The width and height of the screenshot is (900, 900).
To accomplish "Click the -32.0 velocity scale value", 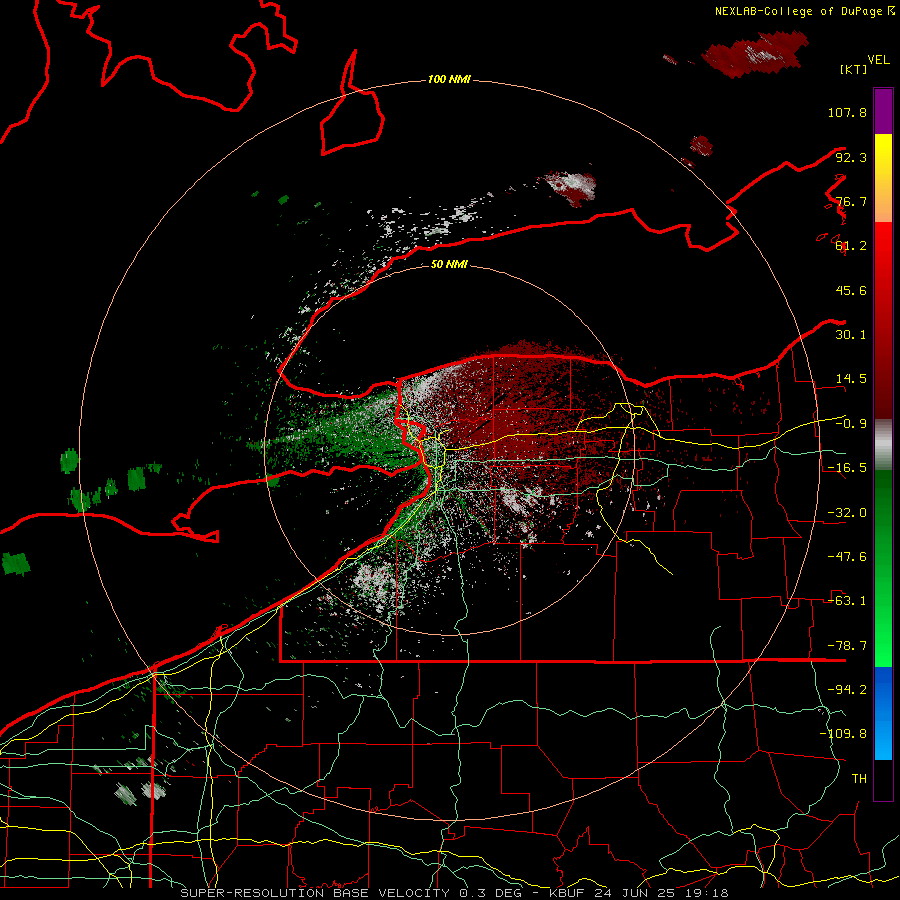I will [847, 513].
